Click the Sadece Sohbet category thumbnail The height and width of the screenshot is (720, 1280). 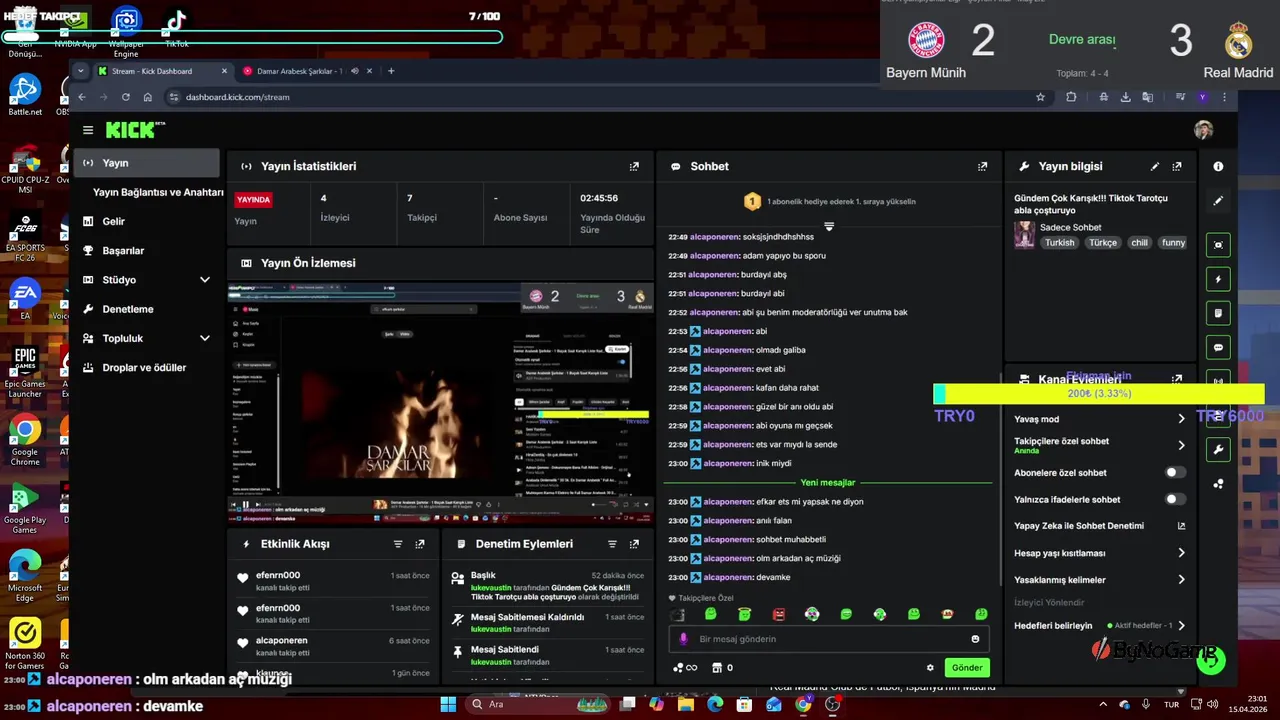1024,235
